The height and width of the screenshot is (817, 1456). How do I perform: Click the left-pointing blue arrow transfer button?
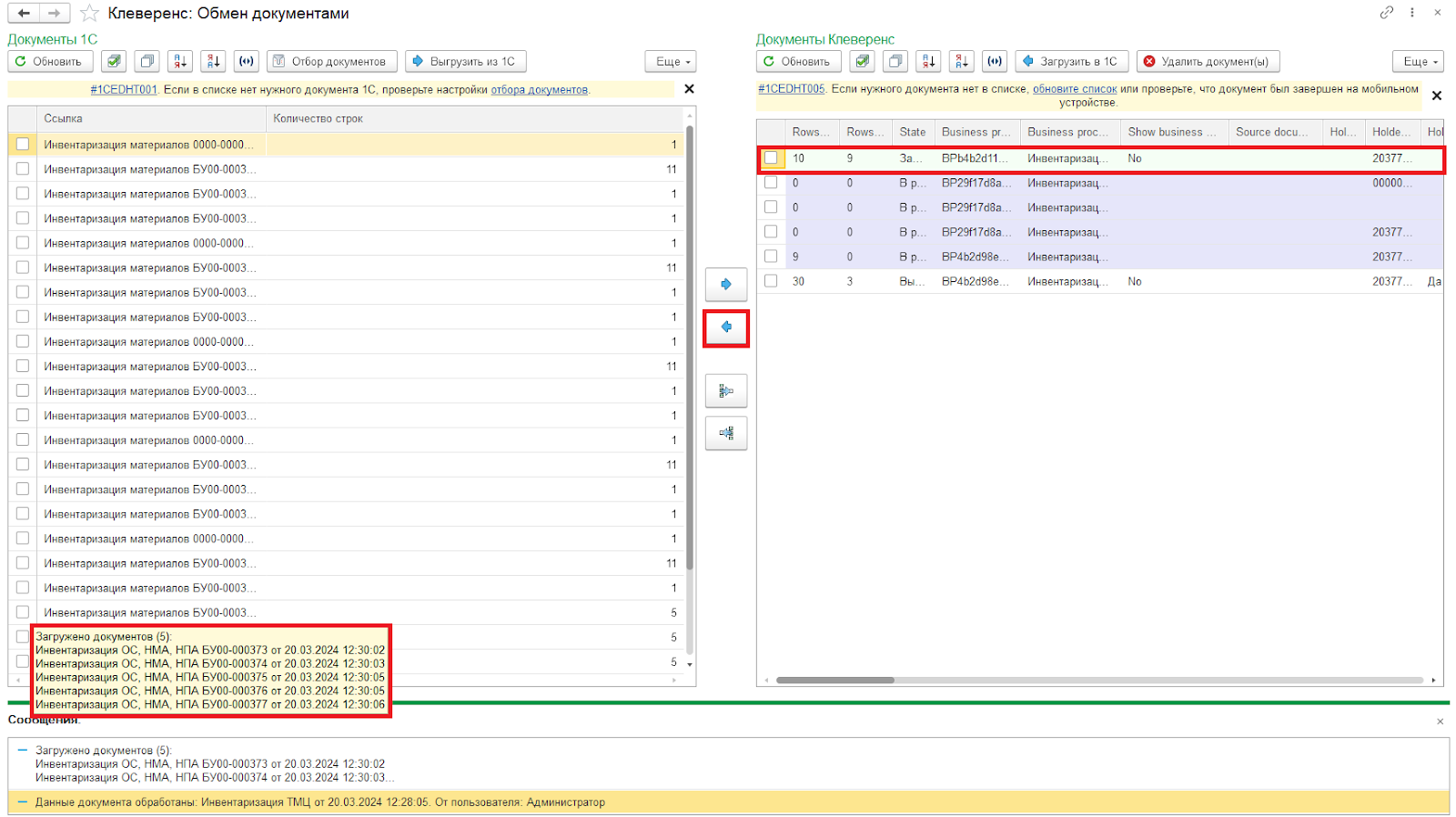pyautogui.click(x=726, y=328)
